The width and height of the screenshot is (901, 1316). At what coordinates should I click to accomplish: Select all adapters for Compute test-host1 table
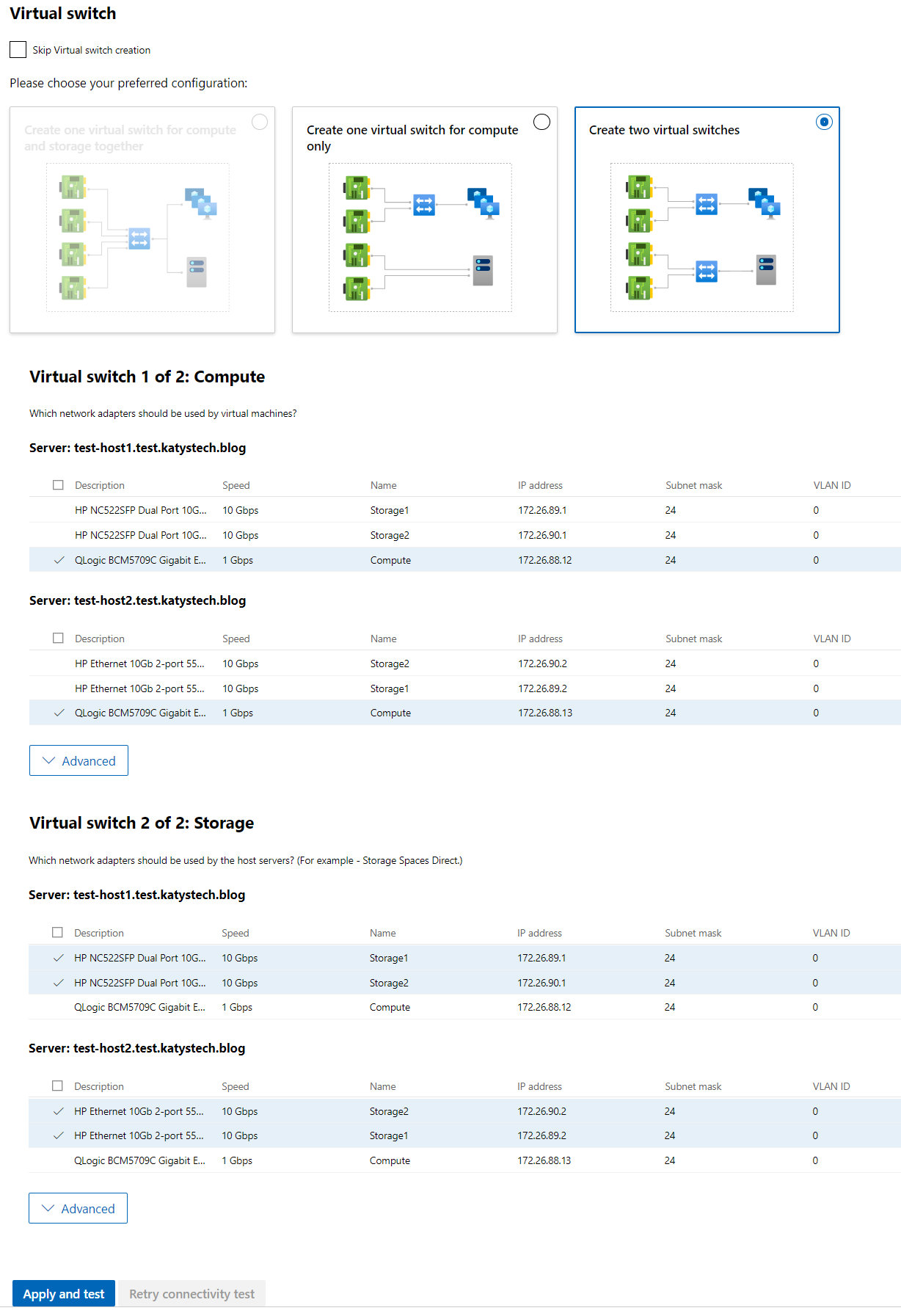(59, 485)
